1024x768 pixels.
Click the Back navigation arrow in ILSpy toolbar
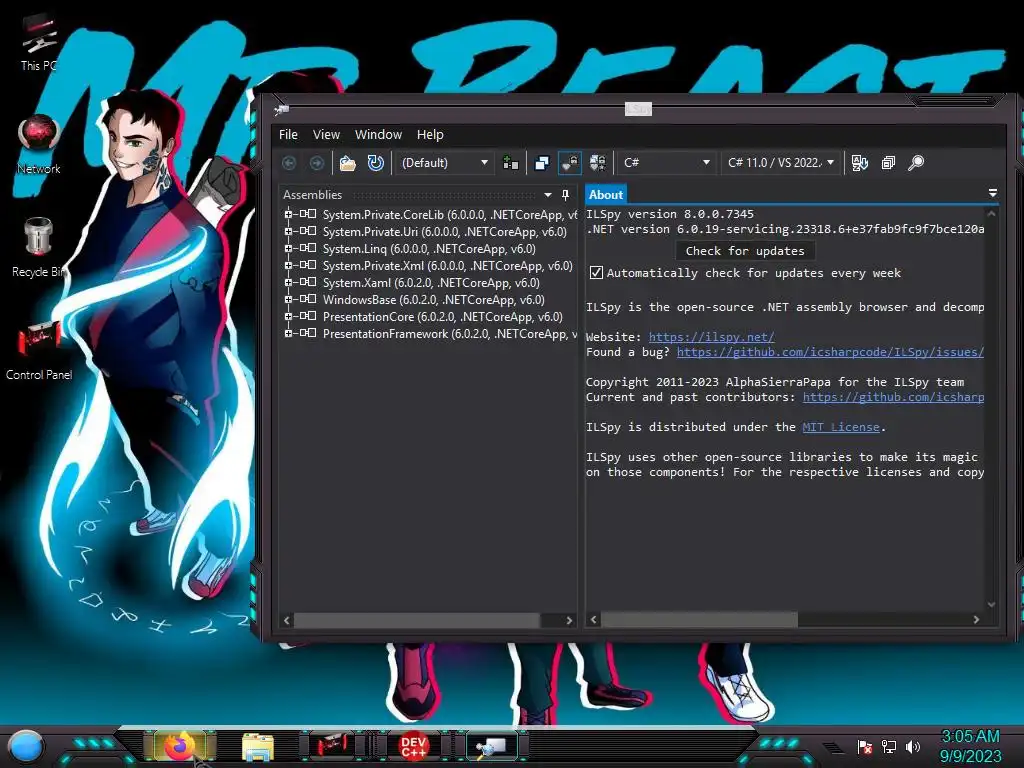[289, 163]
